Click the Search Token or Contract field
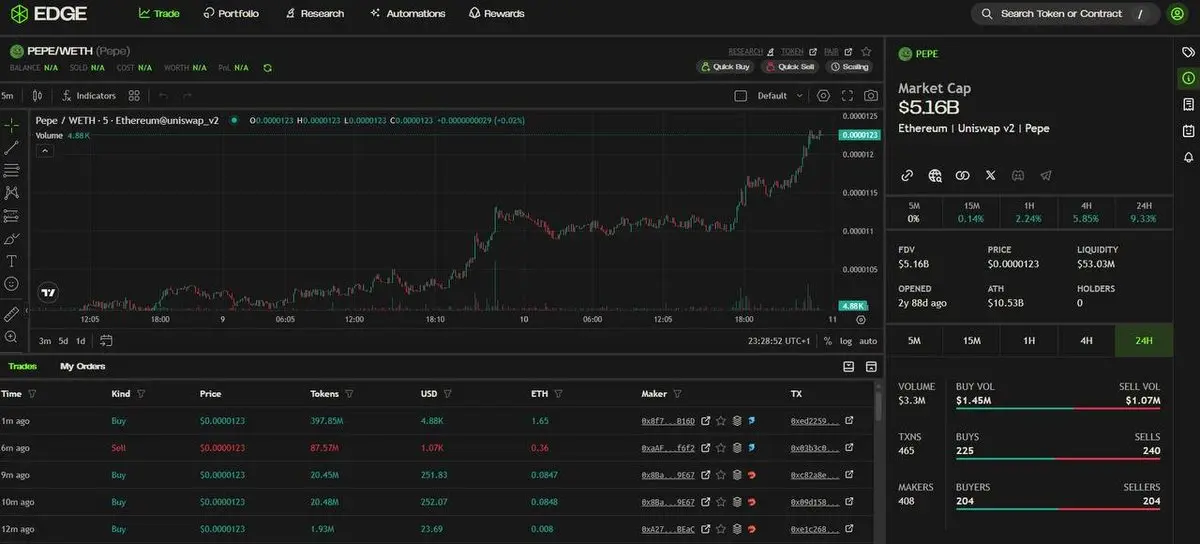1200x544 pixels. click(1066, 14)
